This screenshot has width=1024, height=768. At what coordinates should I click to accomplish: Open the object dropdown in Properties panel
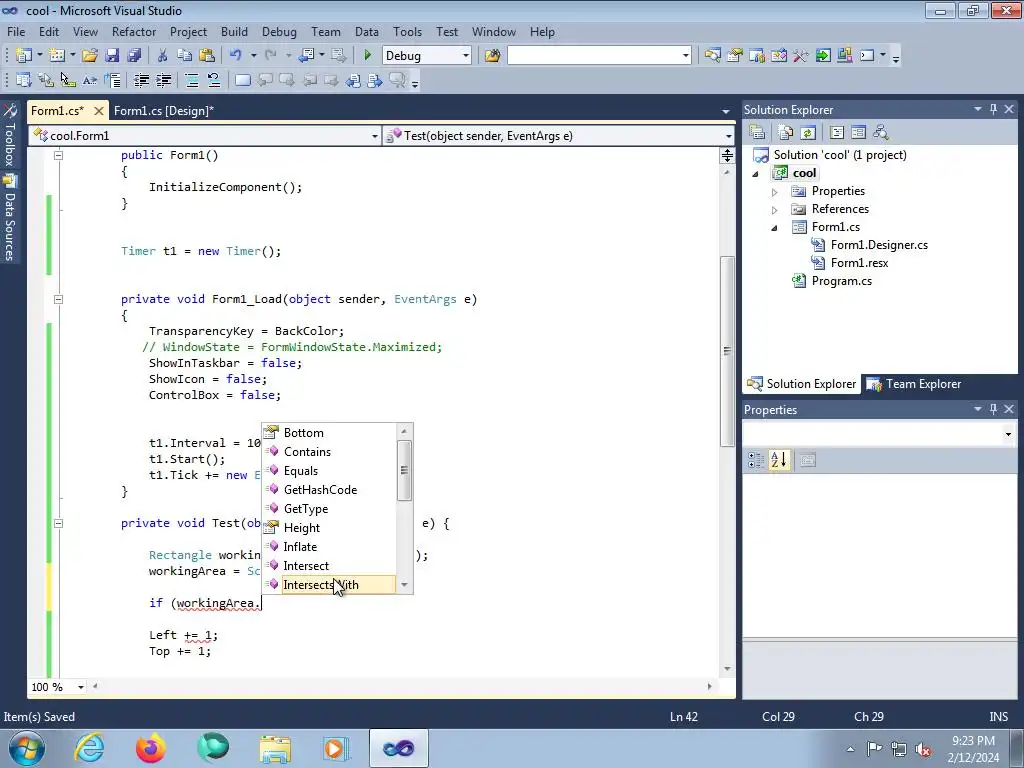pos(1008,434)
